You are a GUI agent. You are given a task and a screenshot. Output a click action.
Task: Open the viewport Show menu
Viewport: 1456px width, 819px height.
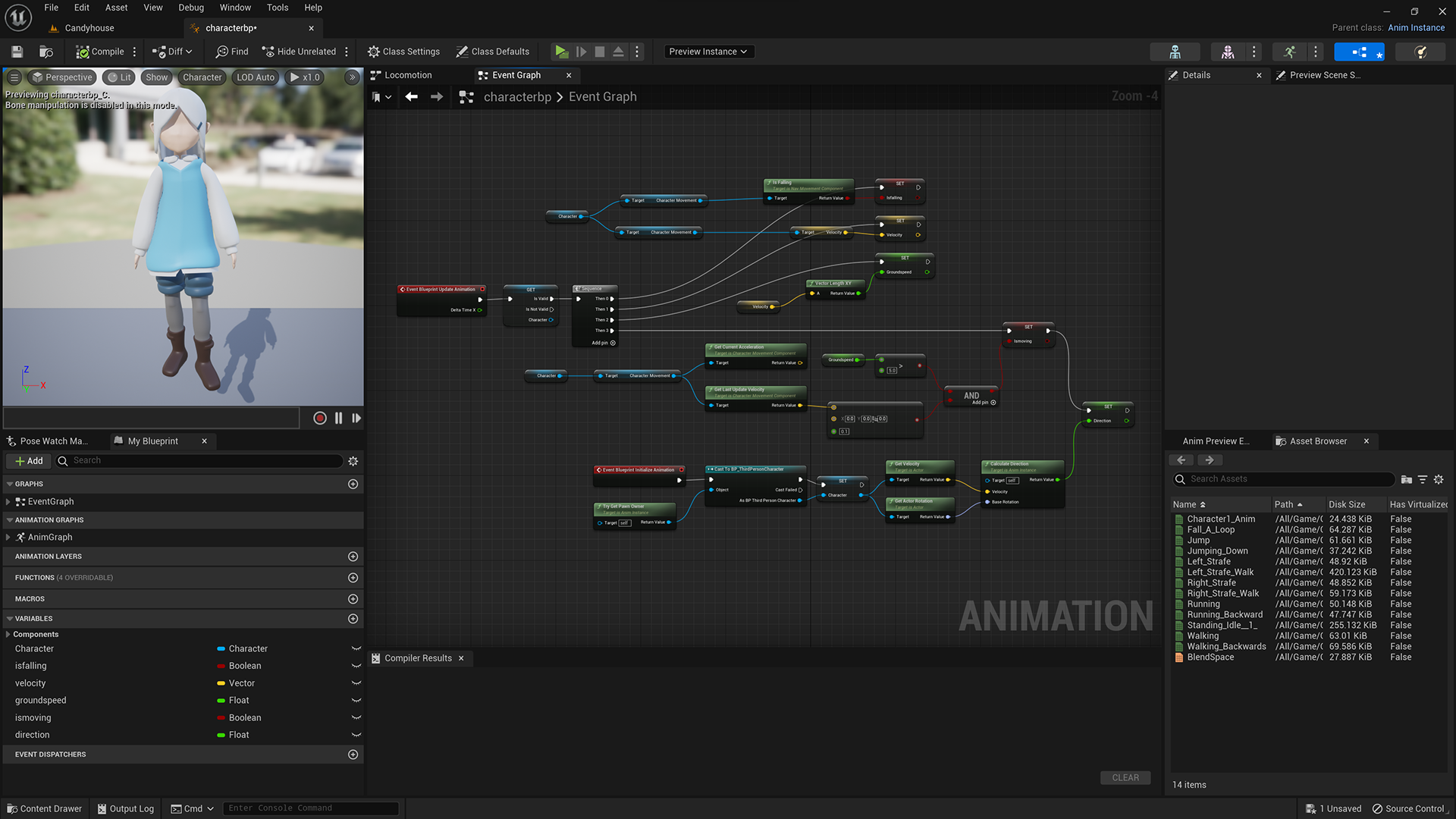[156, 77]
